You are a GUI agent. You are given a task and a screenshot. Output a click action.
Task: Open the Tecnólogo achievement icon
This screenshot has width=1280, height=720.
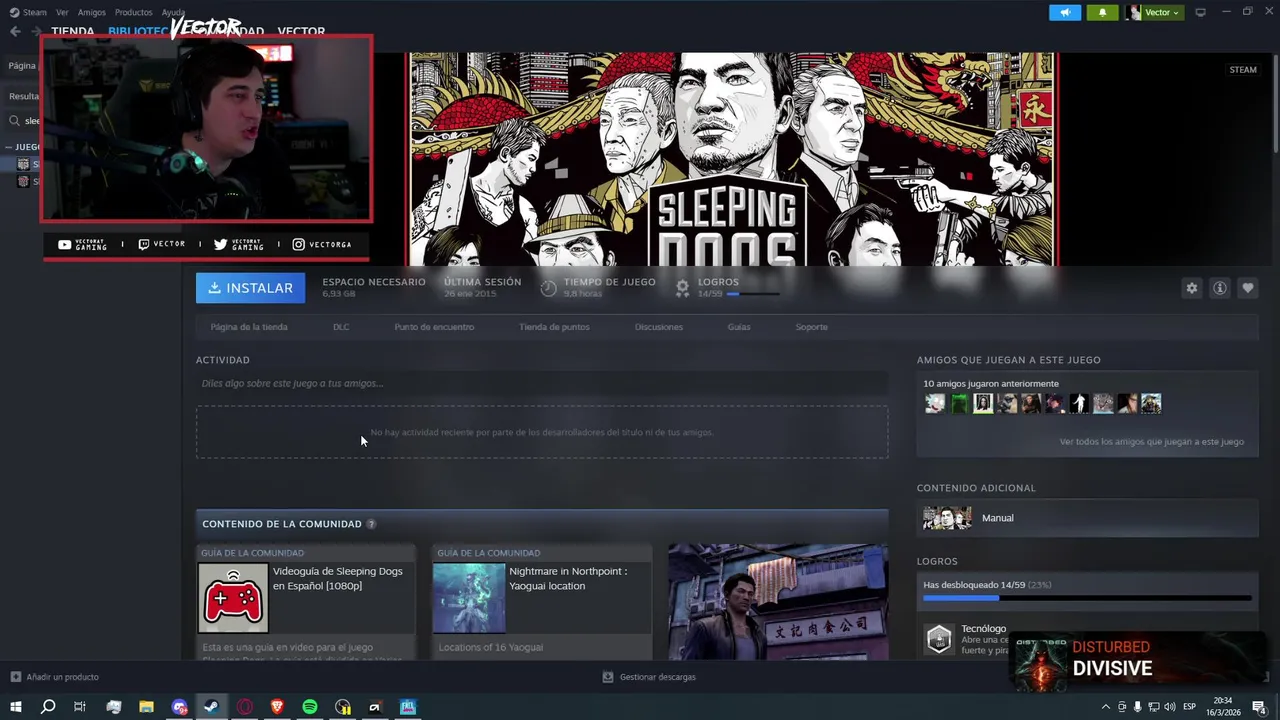pyautogui.click(x=939, y=639)
